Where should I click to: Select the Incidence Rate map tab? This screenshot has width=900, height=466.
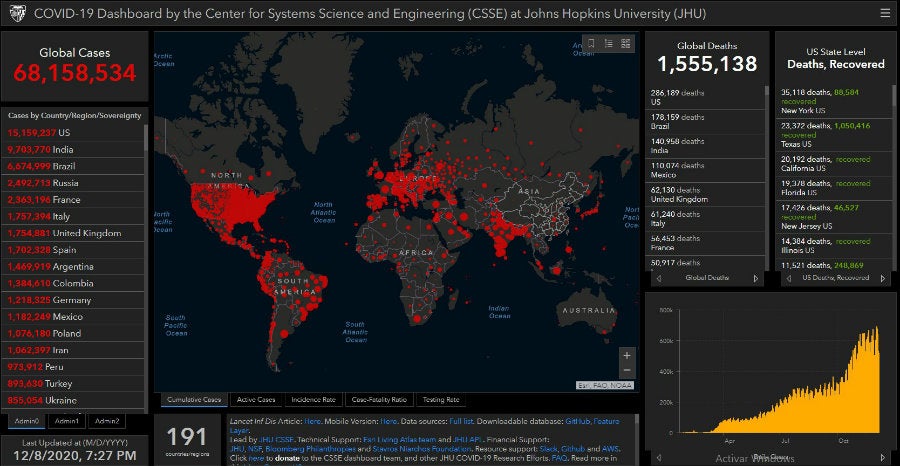314,400
